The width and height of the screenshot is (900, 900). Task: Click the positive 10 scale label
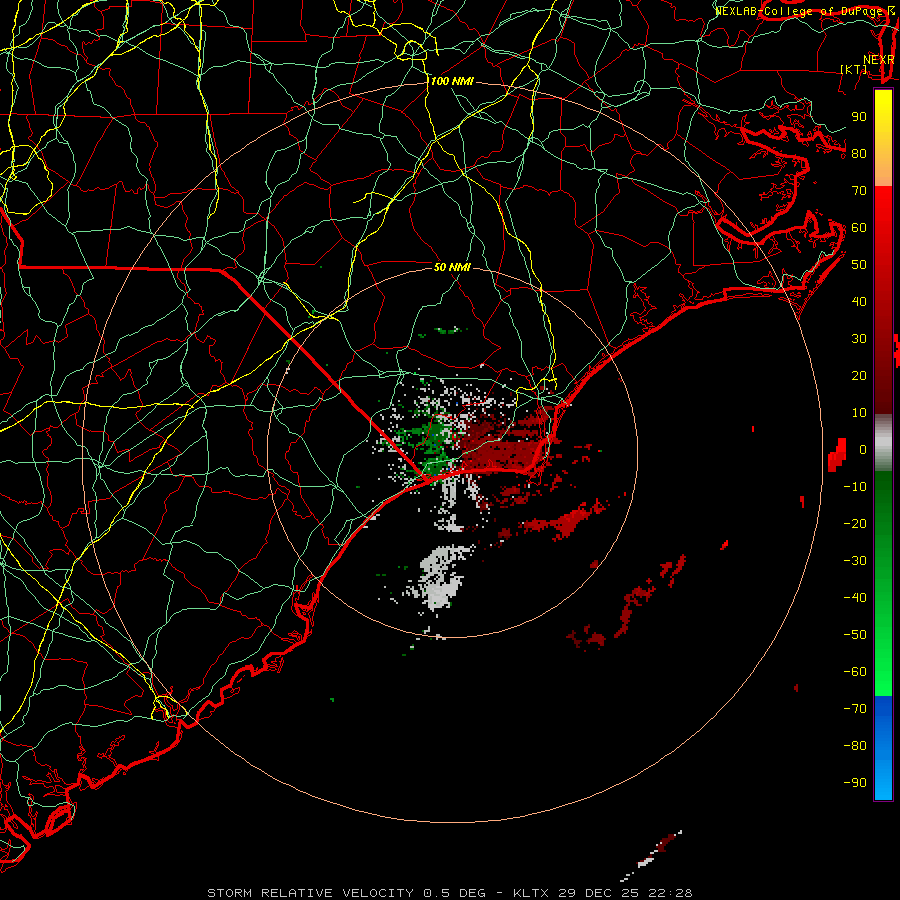point(859,413)
